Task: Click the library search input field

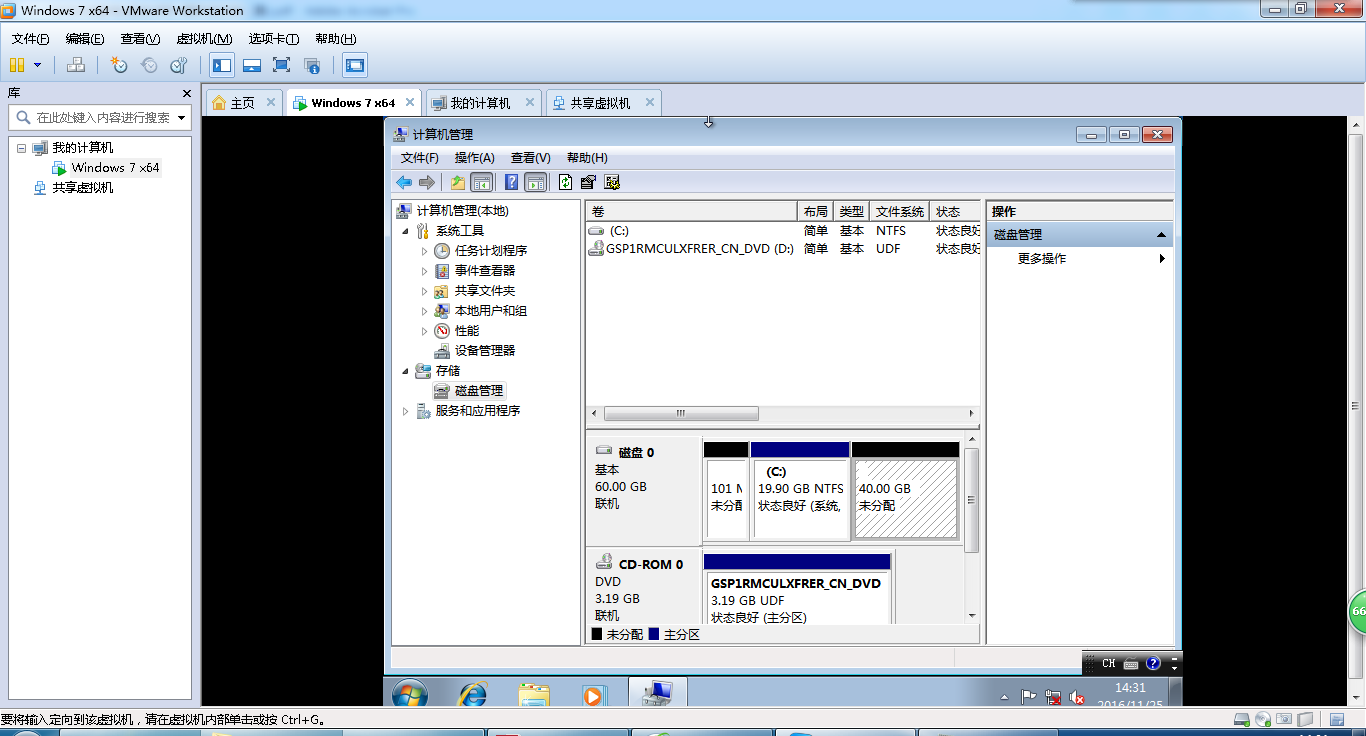Action: click(x=102, y=117)
